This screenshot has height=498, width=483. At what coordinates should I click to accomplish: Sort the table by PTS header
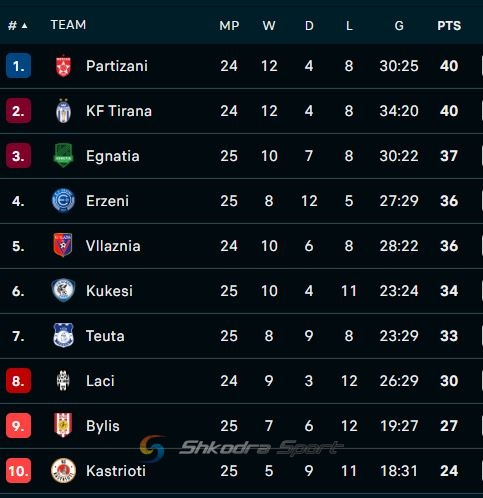[449, 26]
